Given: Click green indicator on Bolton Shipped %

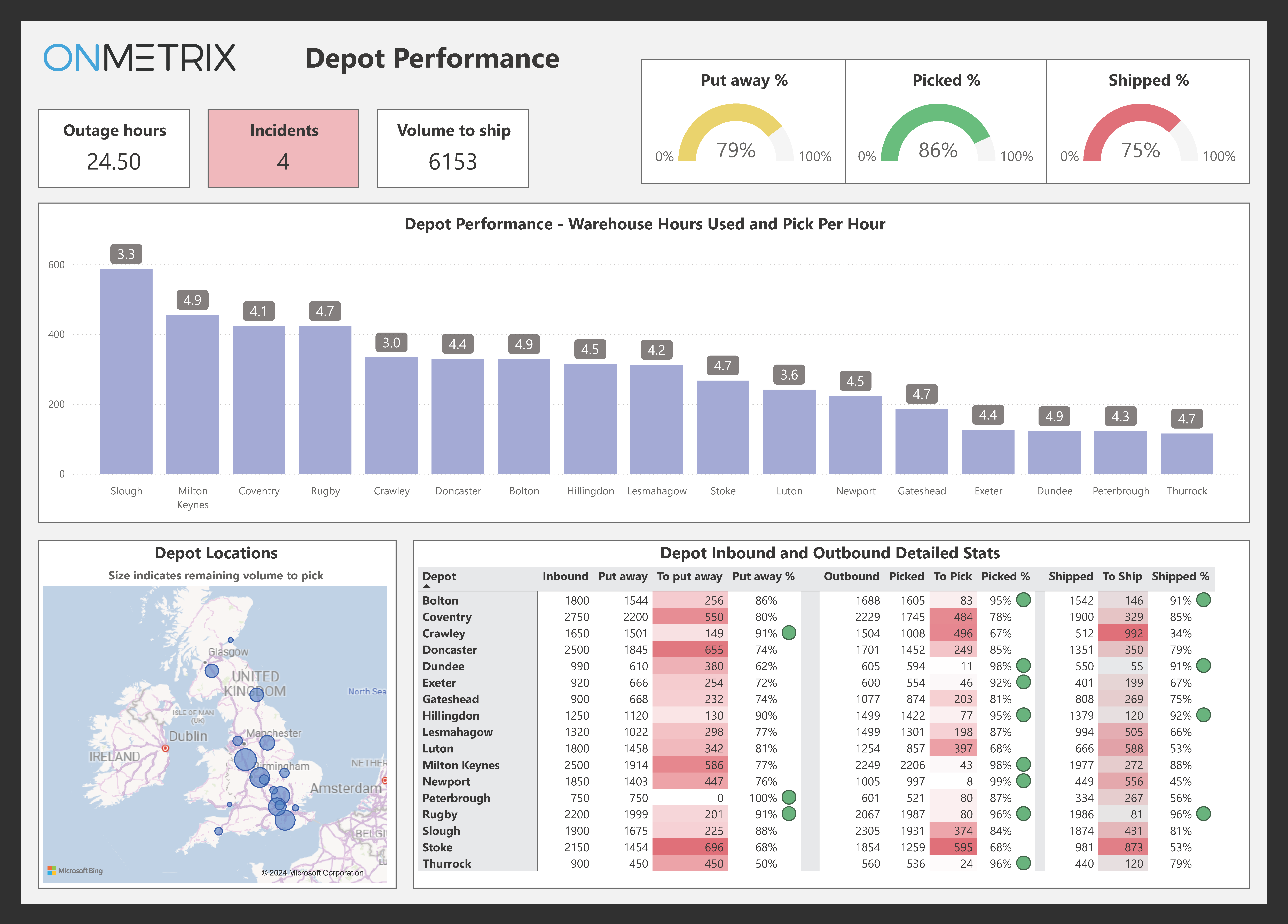Looking at the screenshot, I should (x=1203, y=600).
